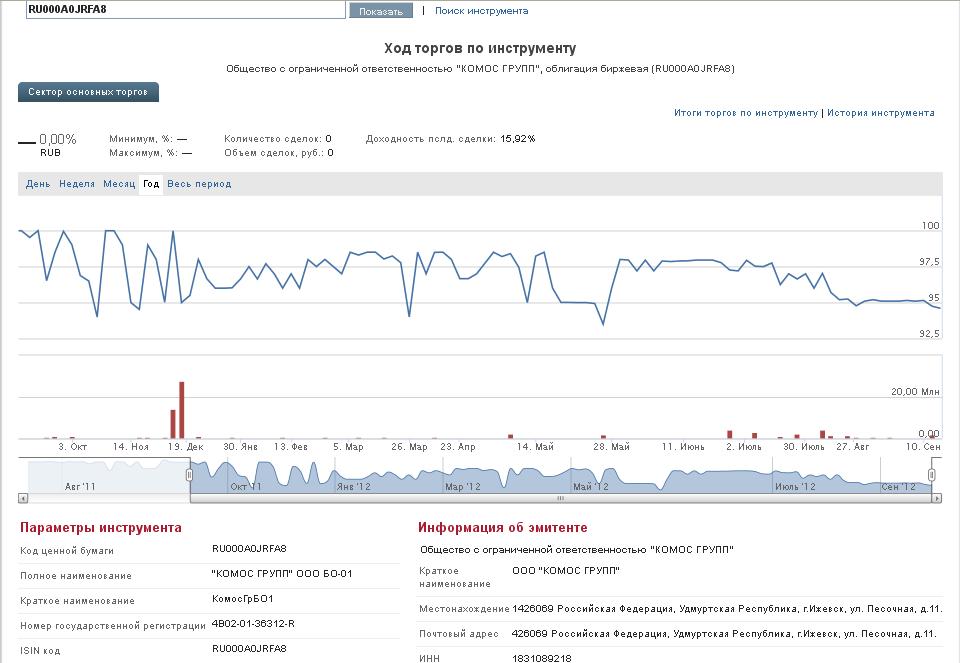Click the Информация об эмитенте heading

pos(503,528)
